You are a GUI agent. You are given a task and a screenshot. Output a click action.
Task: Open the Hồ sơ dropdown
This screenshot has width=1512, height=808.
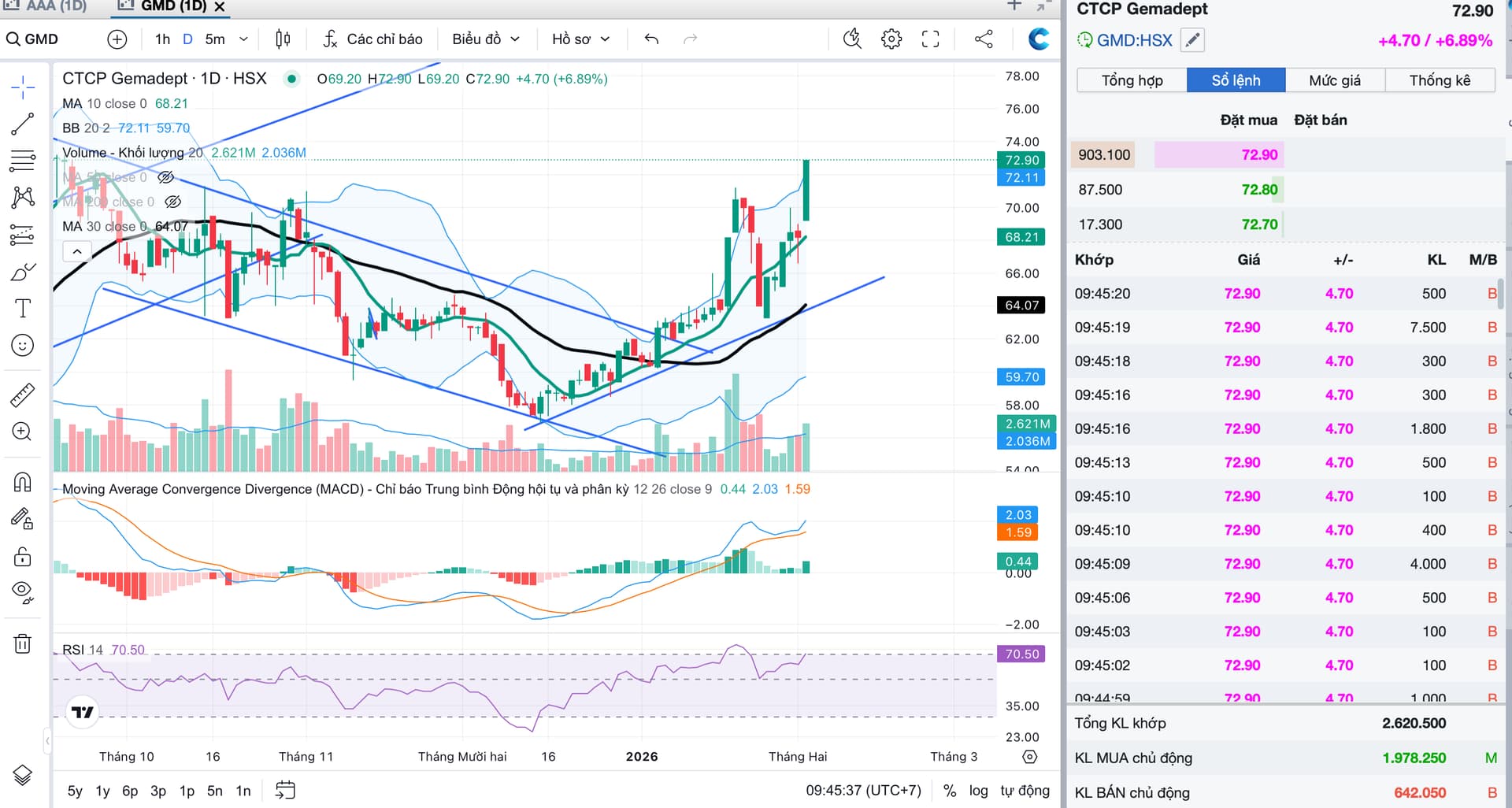click(x=581, y=39)
